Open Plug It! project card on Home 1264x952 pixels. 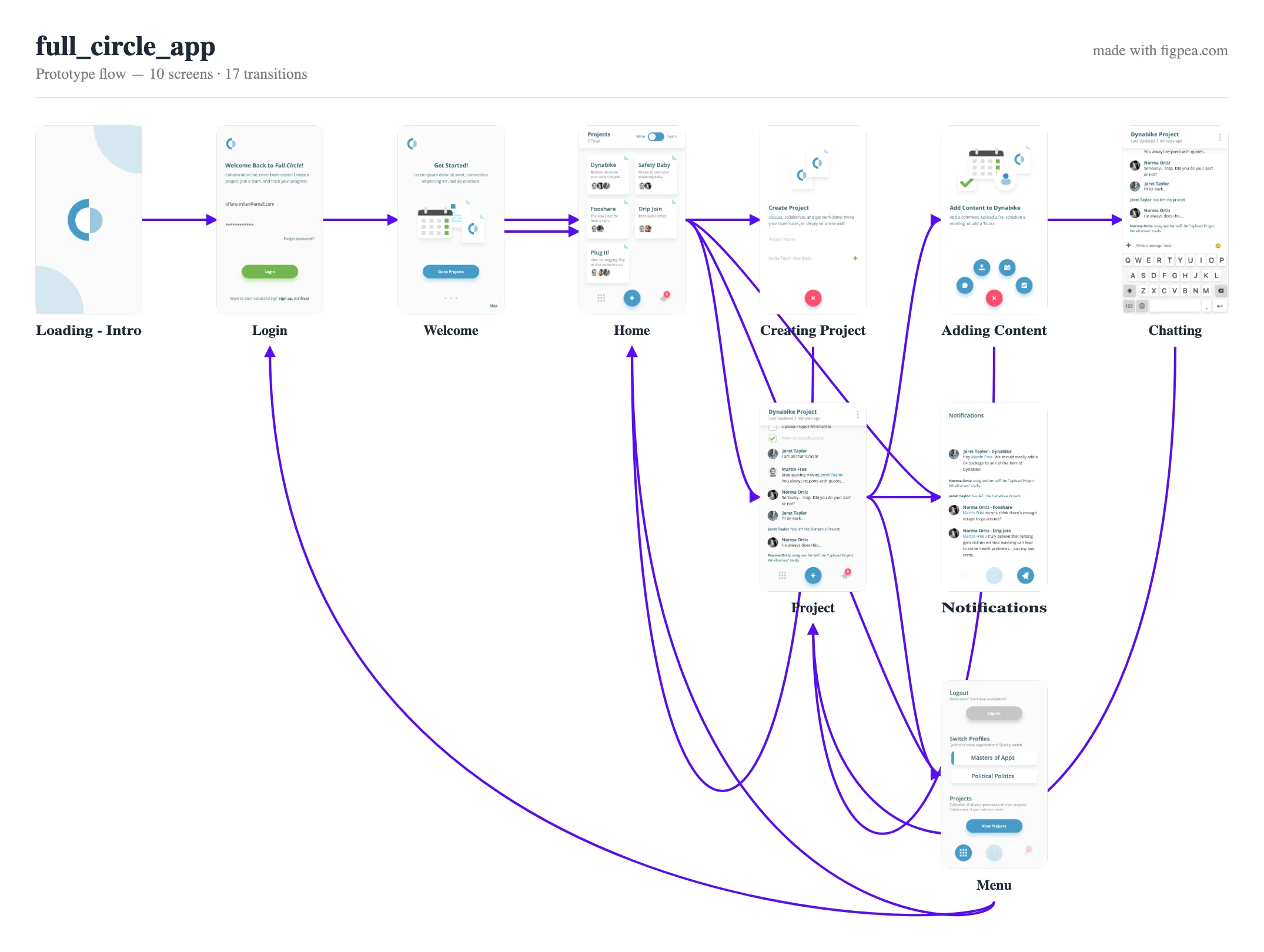pyautogui.click(x=608, y=263)
